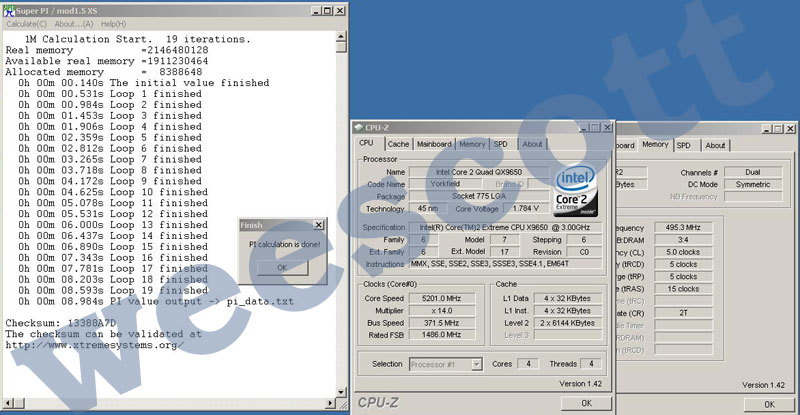Click the 1M Calculation Start line
The height and width of the screenshot is (415, 800).
[x=138, y=39]
